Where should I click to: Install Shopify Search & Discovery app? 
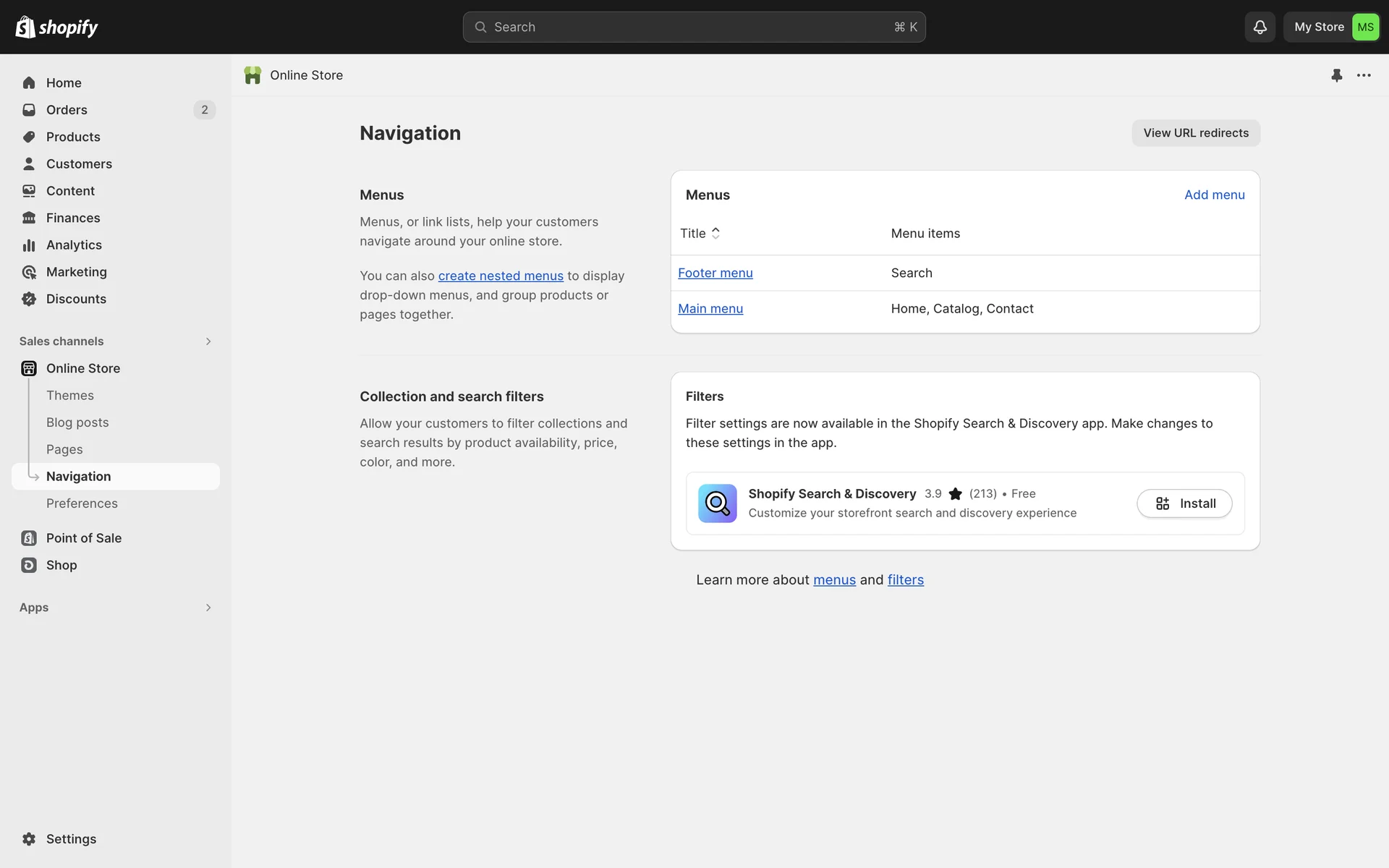tap(1184, 503)
